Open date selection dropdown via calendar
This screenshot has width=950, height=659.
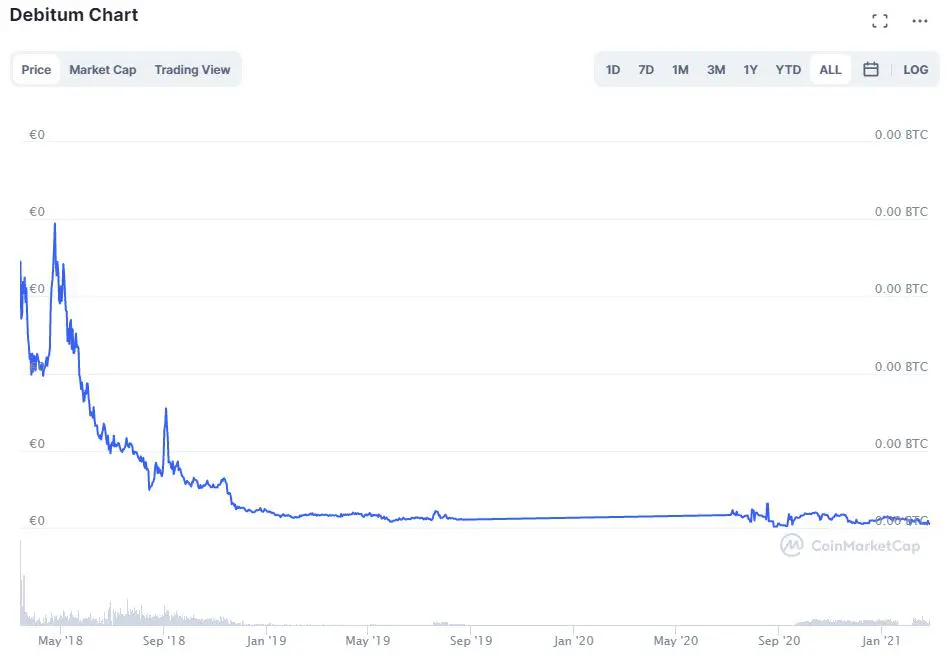click(x=871, y=69)
